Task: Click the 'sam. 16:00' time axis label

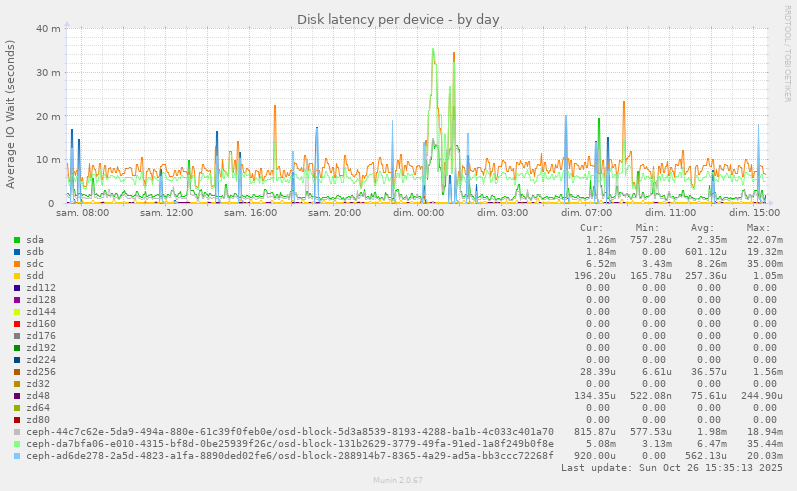Action: pos(250,213)
